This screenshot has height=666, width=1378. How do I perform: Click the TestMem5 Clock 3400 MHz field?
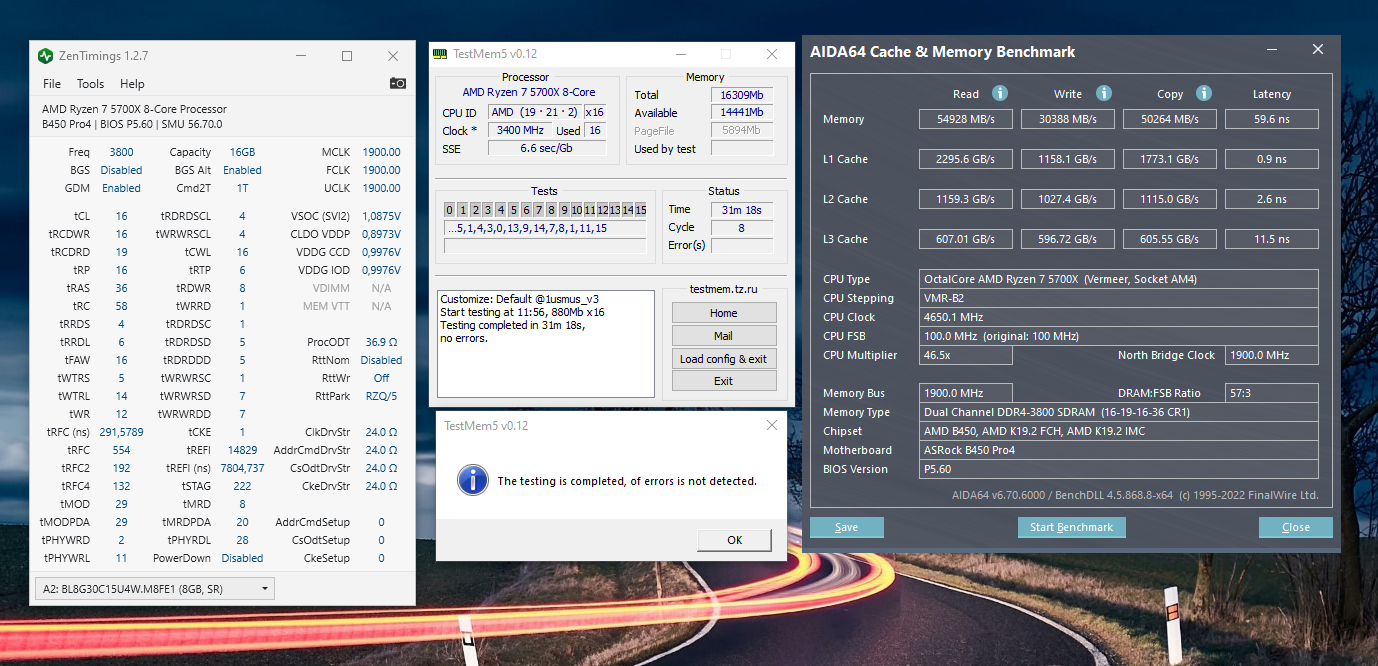click(x=519, y=130)
